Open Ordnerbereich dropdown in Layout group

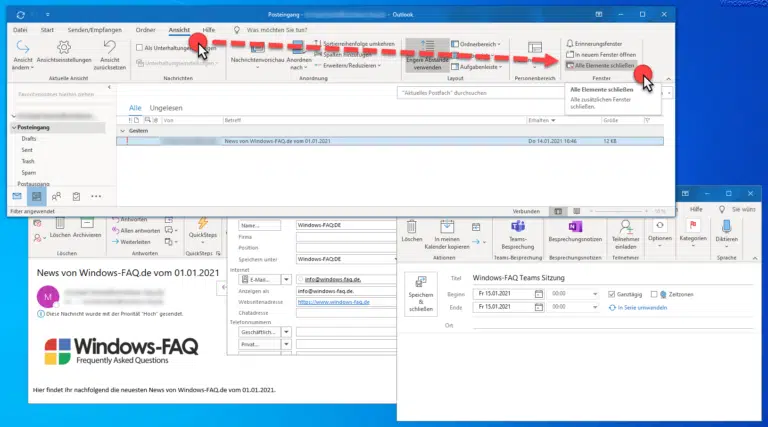point(476,44)
